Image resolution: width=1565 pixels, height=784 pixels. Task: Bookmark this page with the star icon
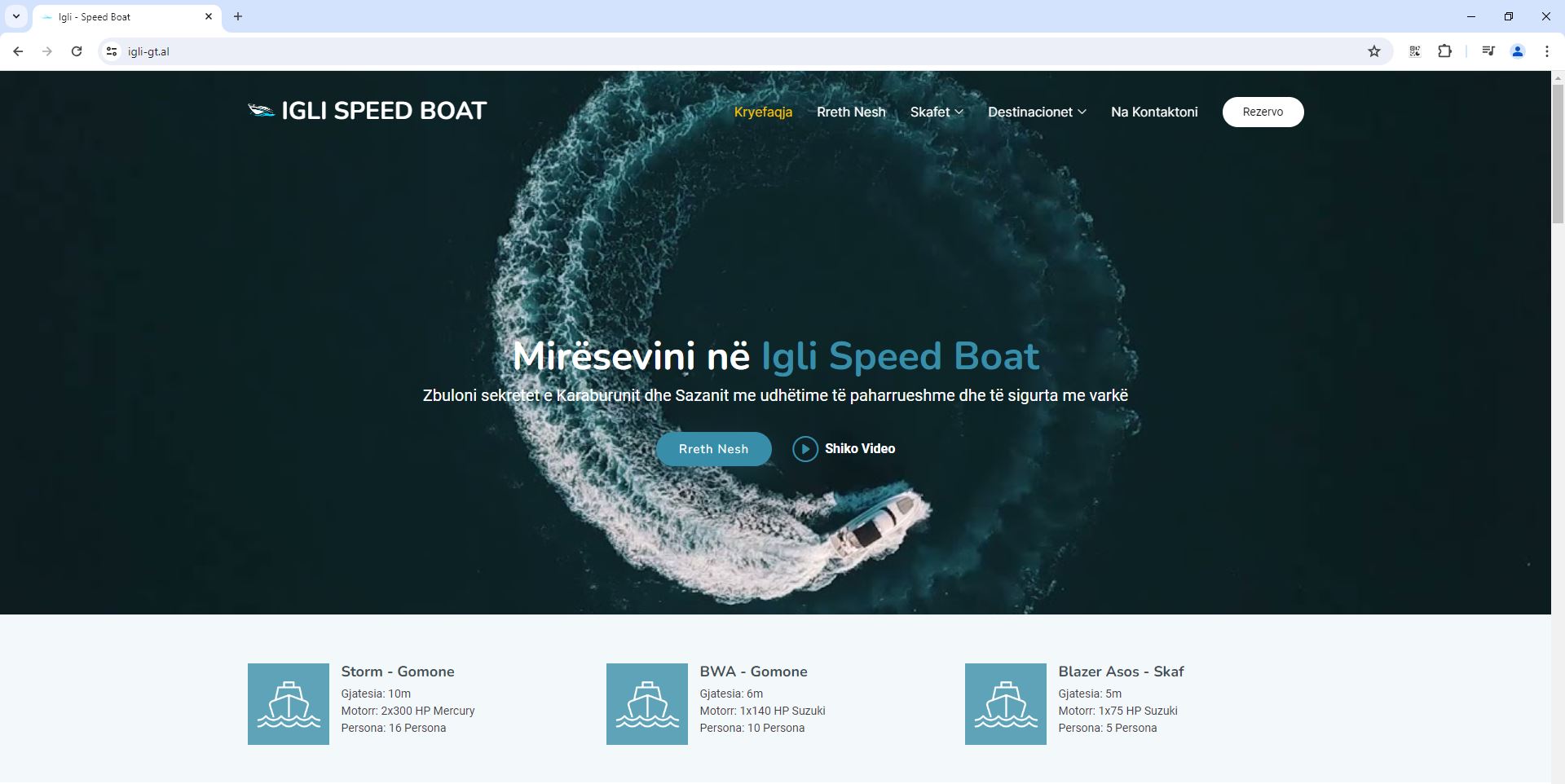click(x=1374, y=51)
